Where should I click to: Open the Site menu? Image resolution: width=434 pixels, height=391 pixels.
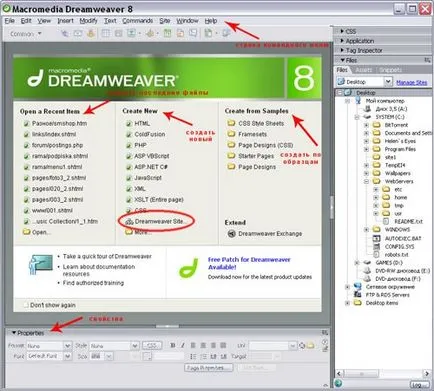165,21
